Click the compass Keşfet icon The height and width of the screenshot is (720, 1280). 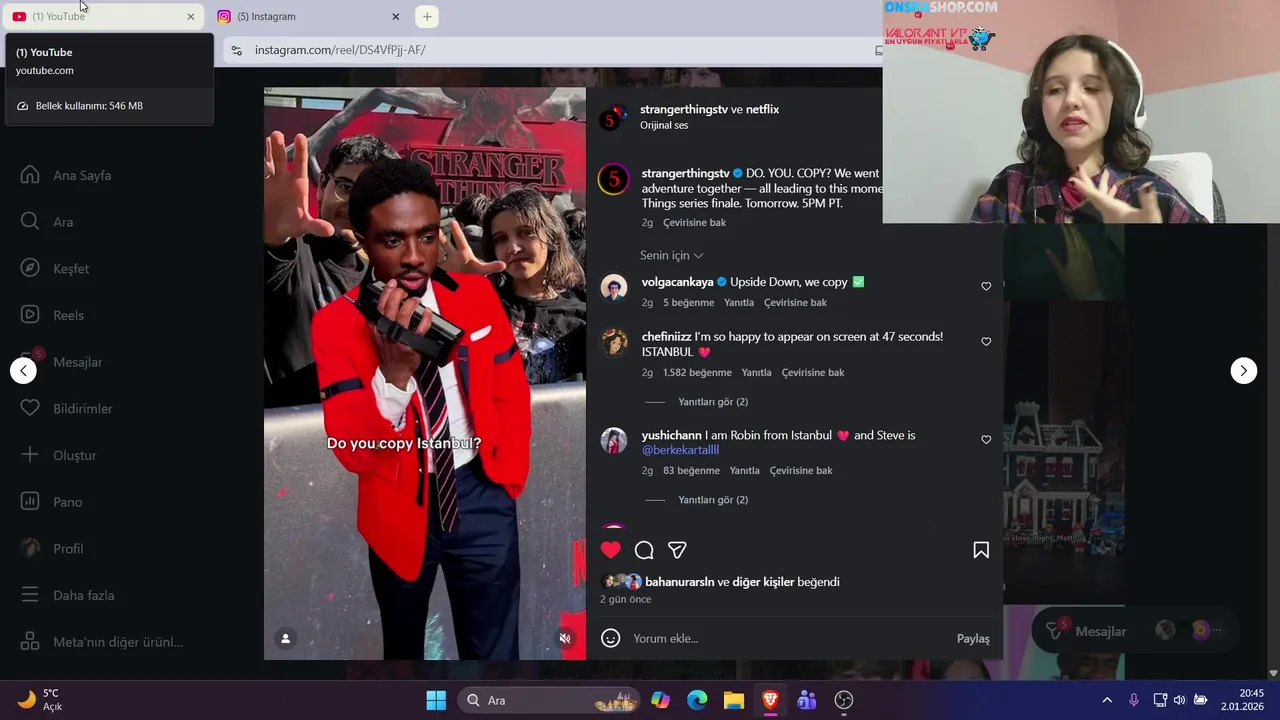coord(30,268)
